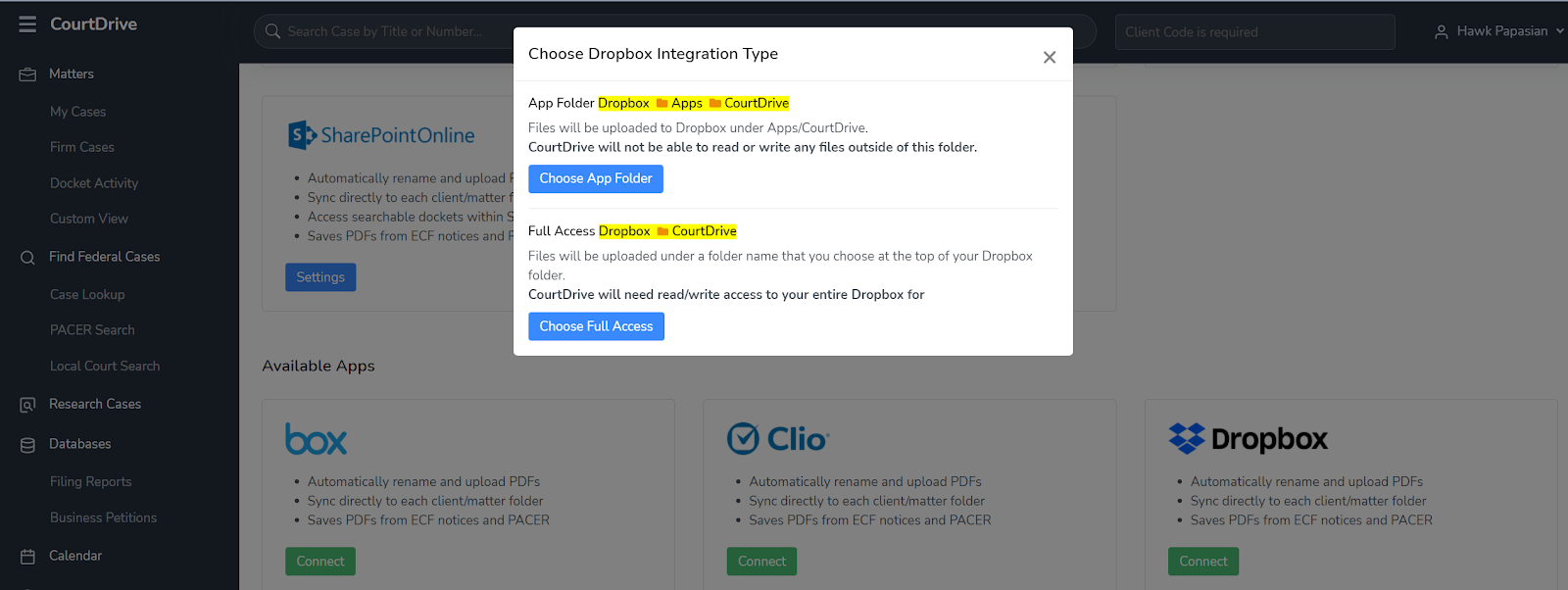The height and width of the screenshot is (590, 1568).
Task: Click the user profile icon
Action: point(1442,32)
